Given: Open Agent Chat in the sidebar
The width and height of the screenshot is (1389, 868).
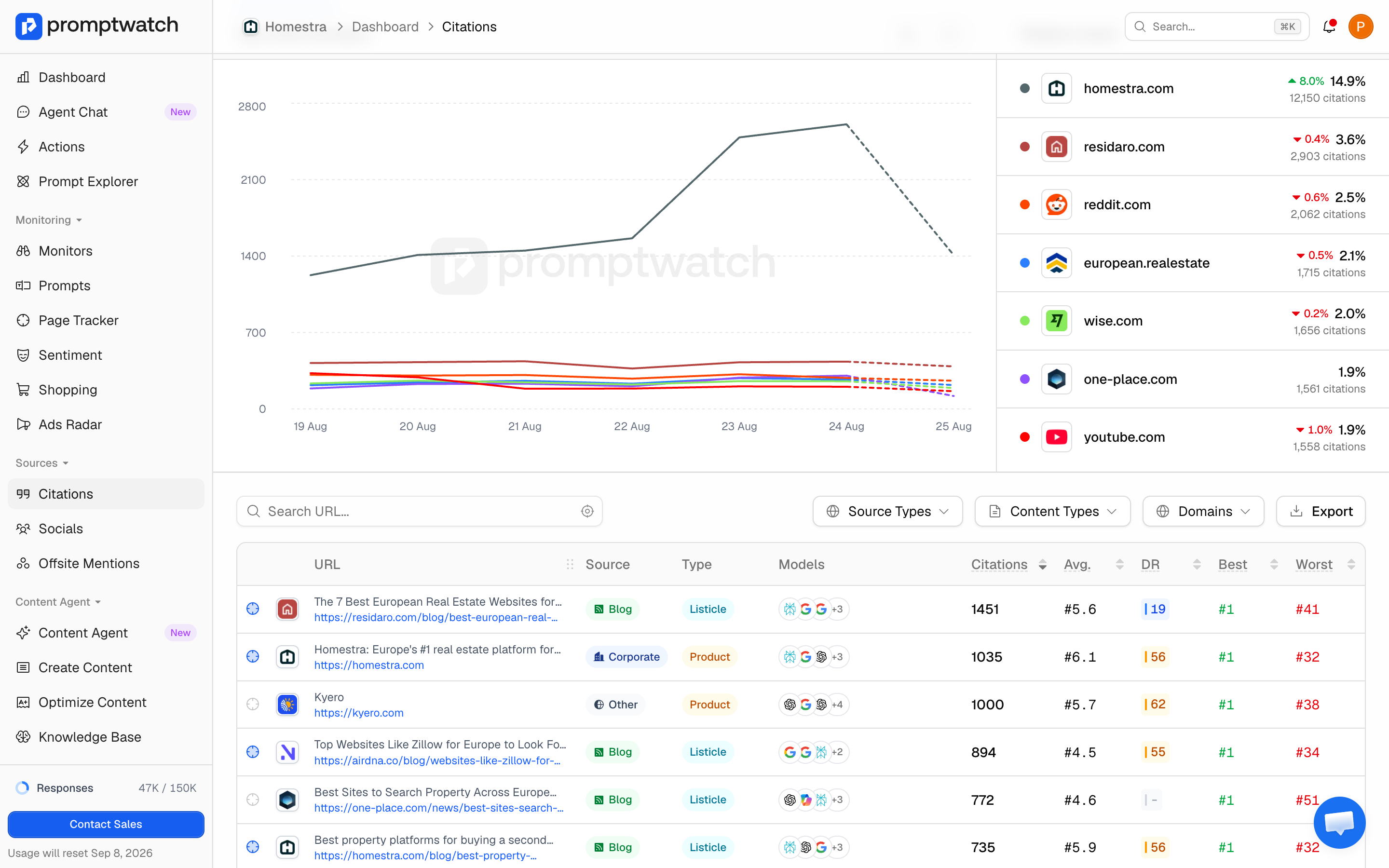Looking at the screenshot, I should click(x=106, y=112).
